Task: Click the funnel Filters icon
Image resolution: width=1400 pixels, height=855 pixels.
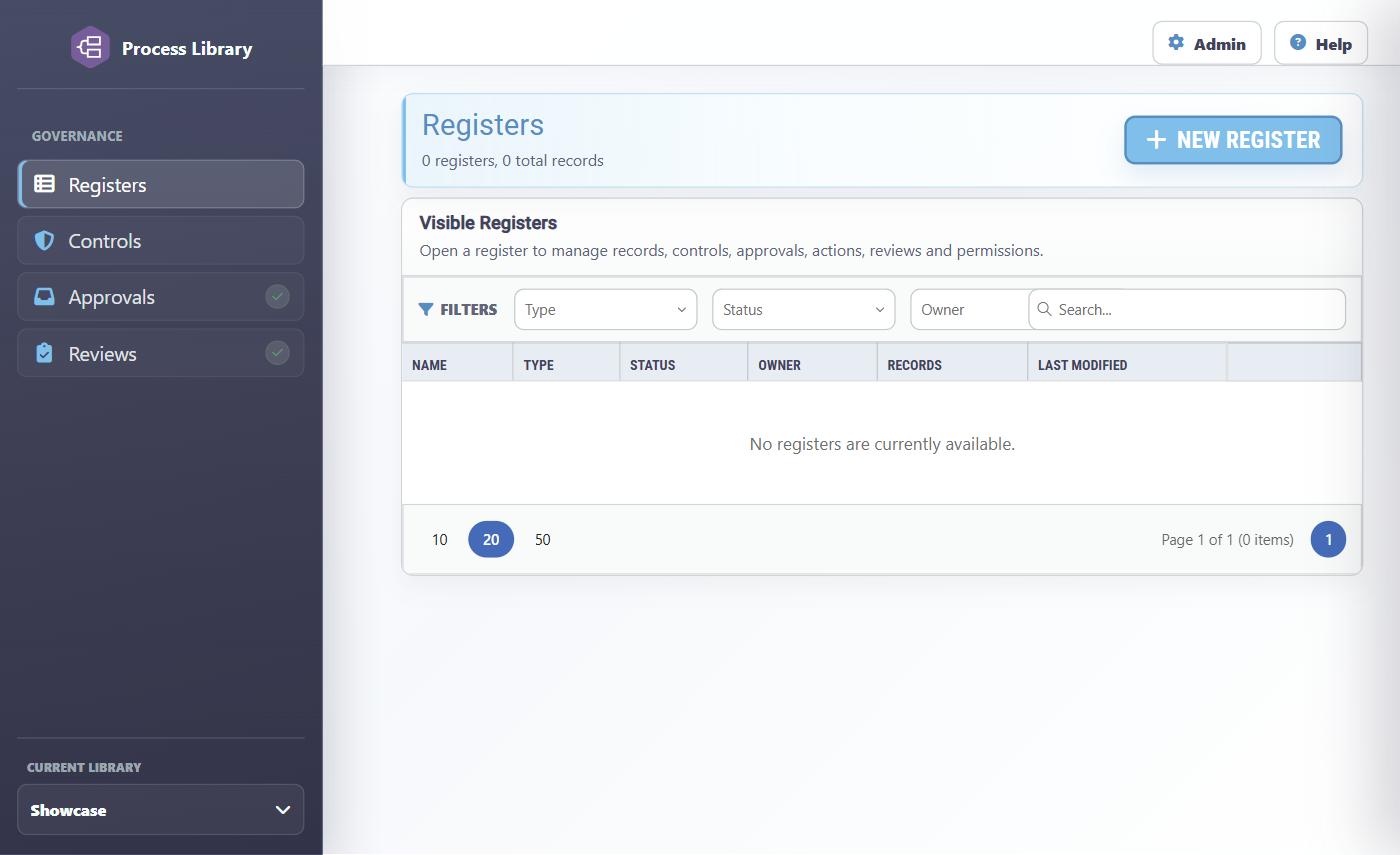Action: (x=426, y=309)
